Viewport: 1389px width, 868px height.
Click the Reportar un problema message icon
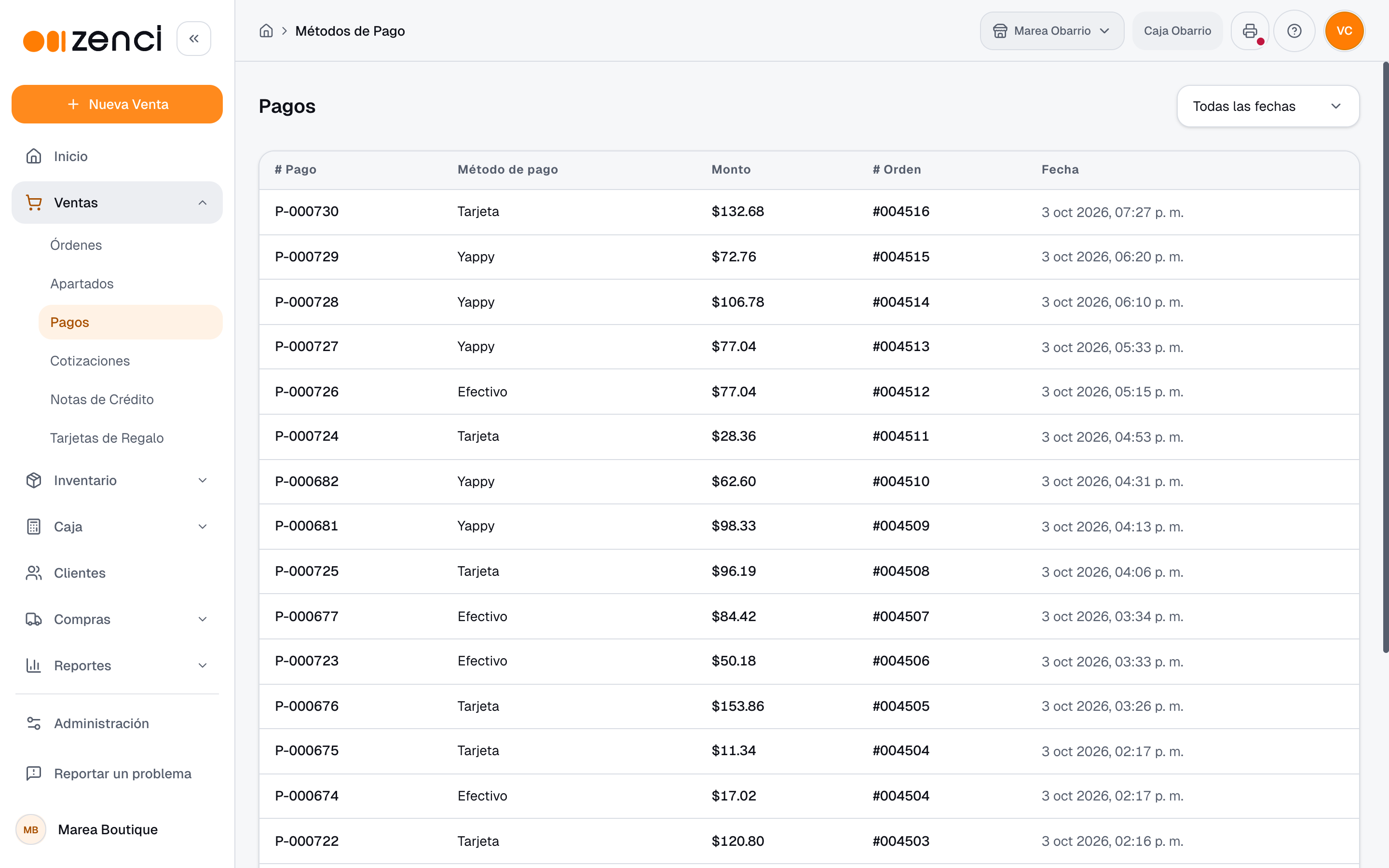click(x=34, y=773)
